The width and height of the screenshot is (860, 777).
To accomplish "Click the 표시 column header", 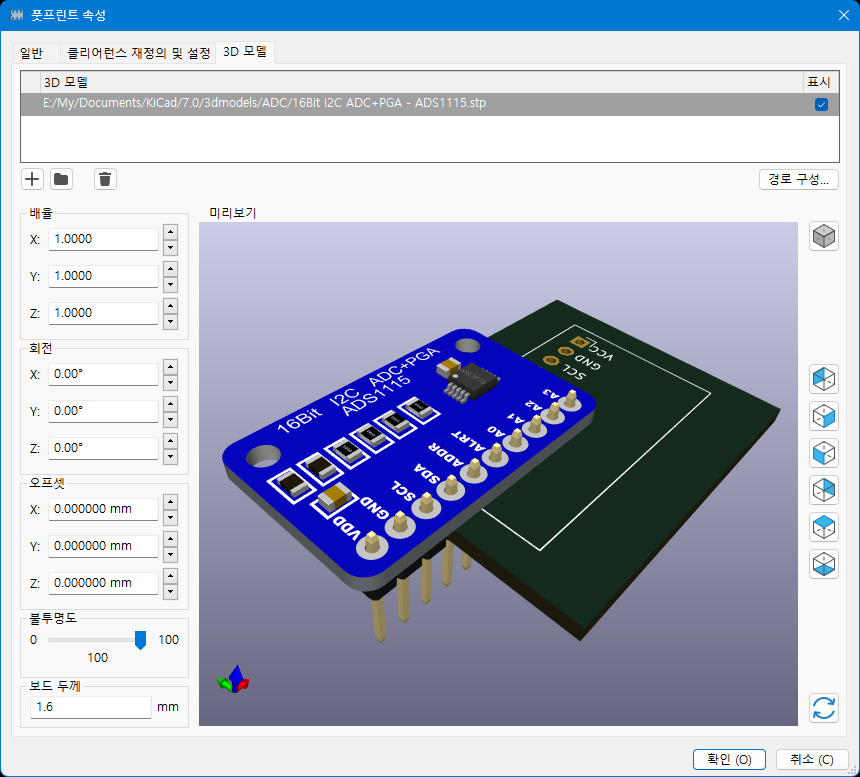I will click(821, 82).
